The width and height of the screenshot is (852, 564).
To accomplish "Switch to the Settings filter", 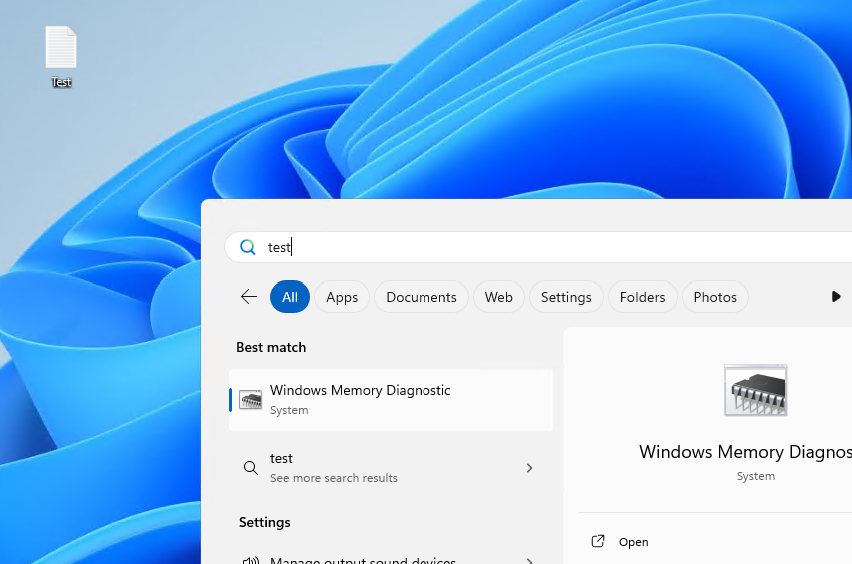I will pyautogui.click(x=566, y=297).
